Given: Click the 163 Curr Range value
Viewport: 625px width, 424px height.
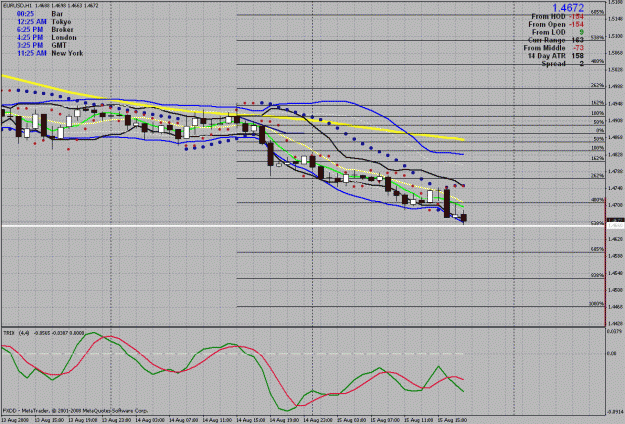Looking at the screenshot, I should point(578,40).
